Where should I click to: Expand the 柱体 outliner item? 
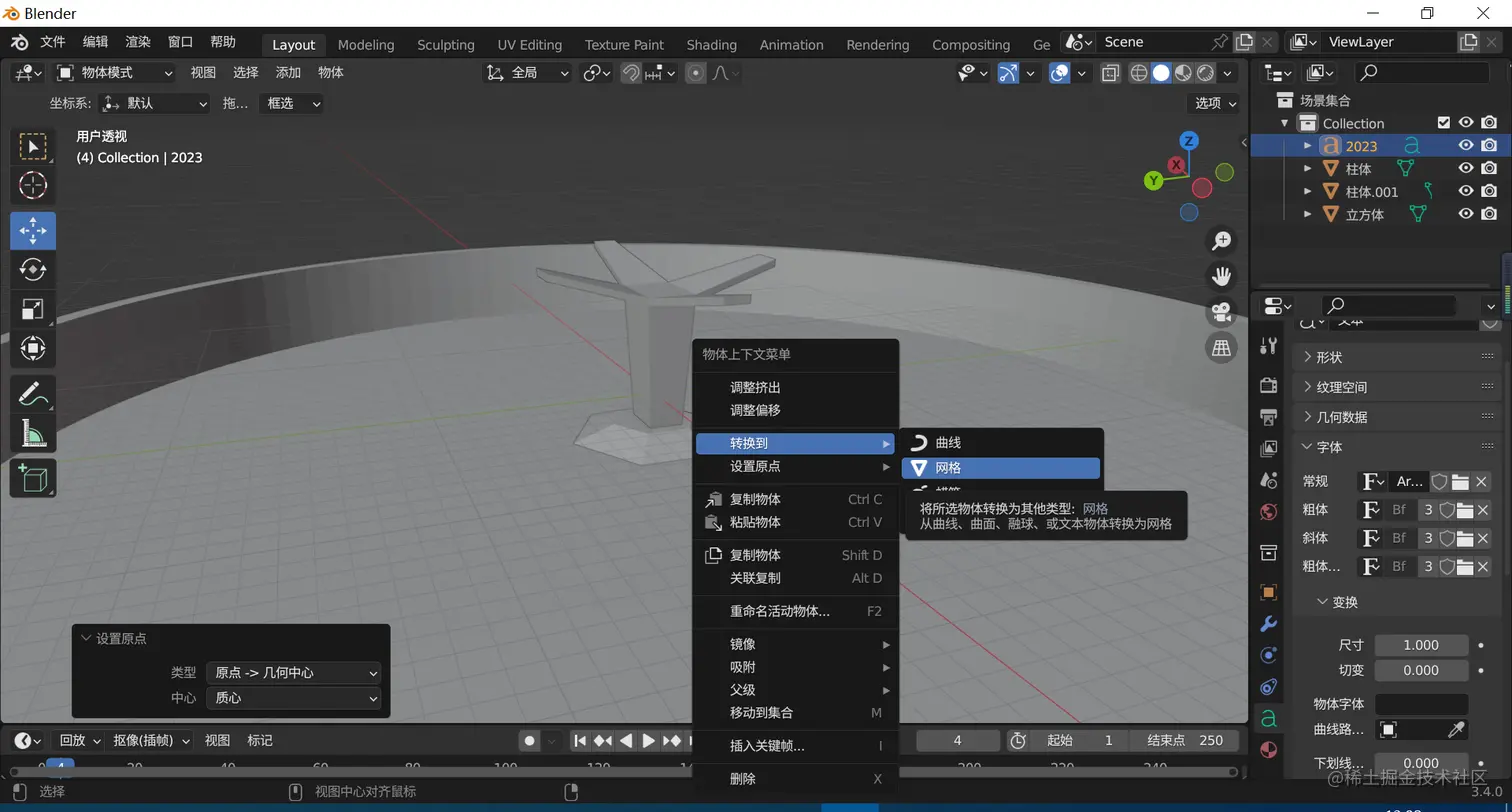click(1307, 169)
